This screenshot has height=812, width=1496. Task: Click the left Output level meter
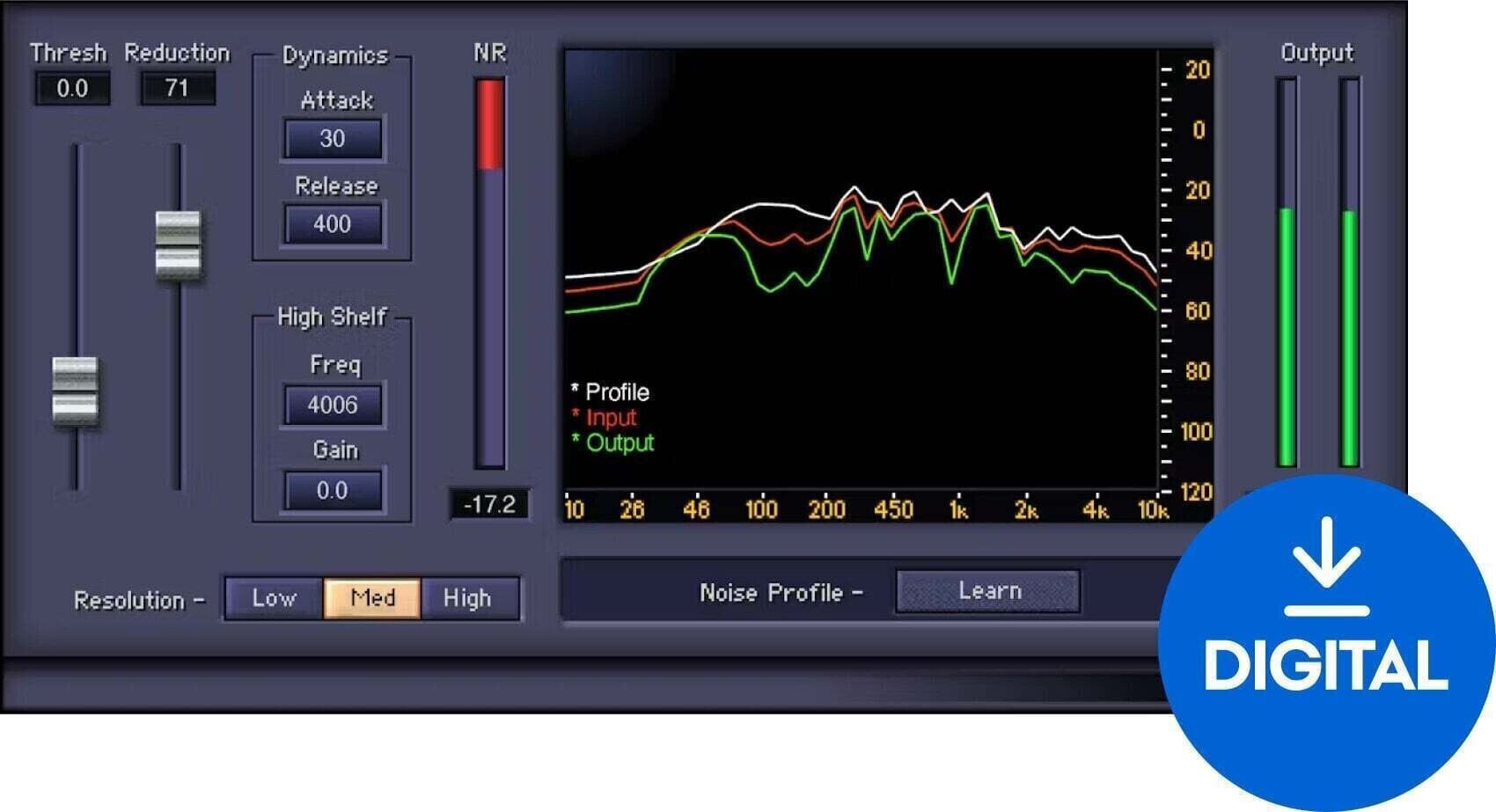(1287, 273)
